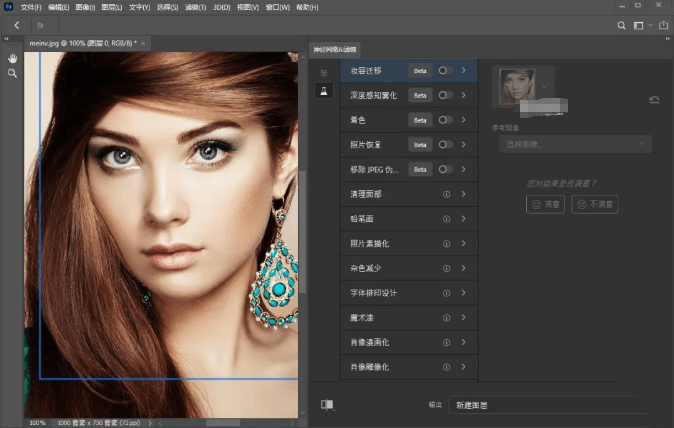674x428 pixels.
Task: Turn on the 着色 filter toggle
Action: click(445, 120)
